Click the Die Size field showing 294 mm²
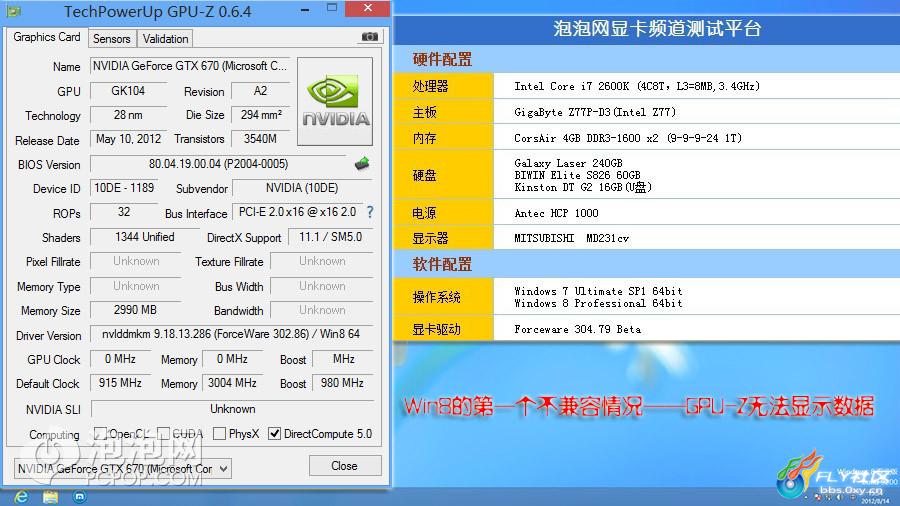The height and width of the screenshot is (506, 900). point(261,115)
